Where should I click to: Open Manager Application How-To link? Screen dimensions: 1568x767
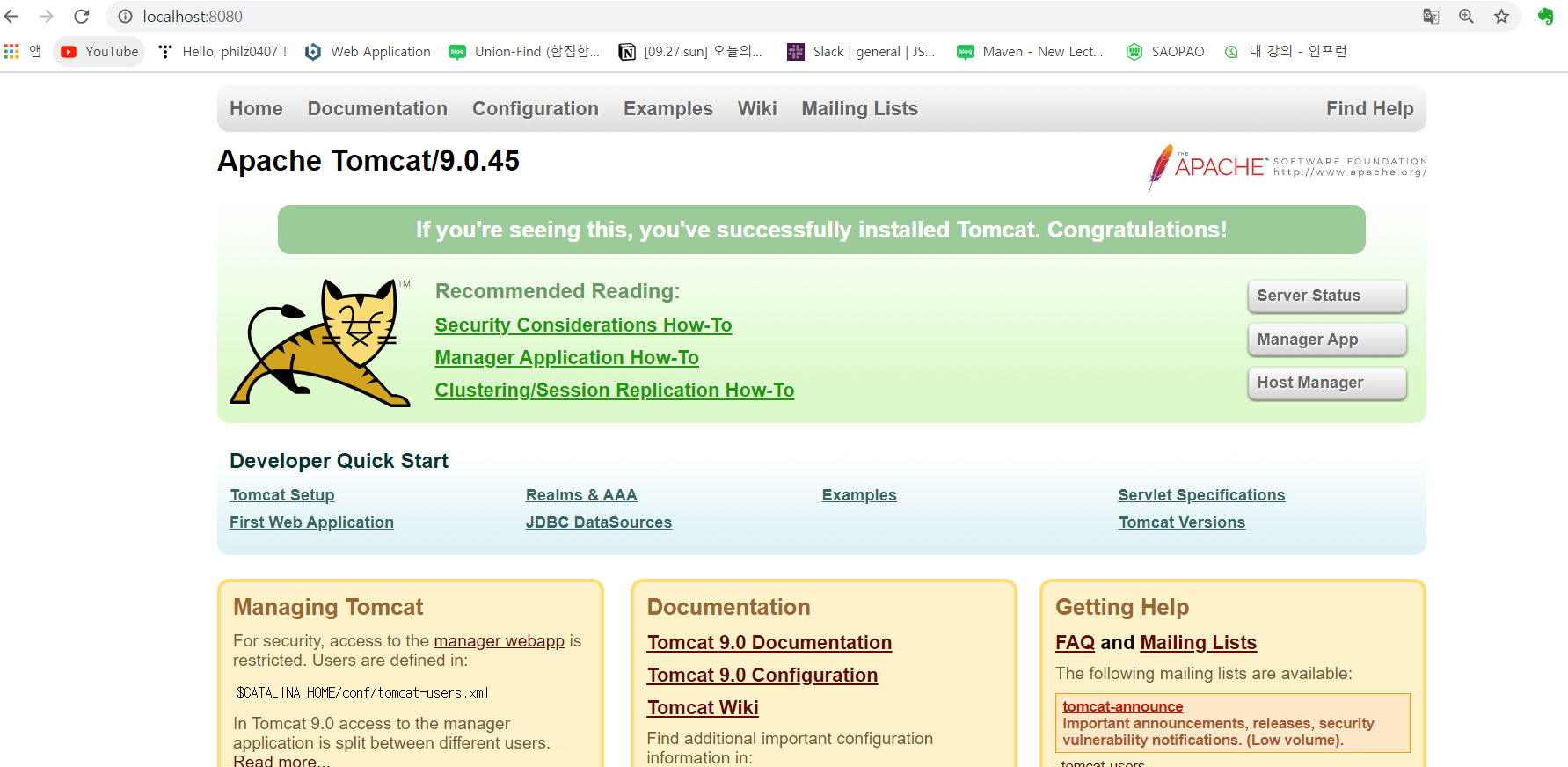pyautogui.click(x=567, y=358)
